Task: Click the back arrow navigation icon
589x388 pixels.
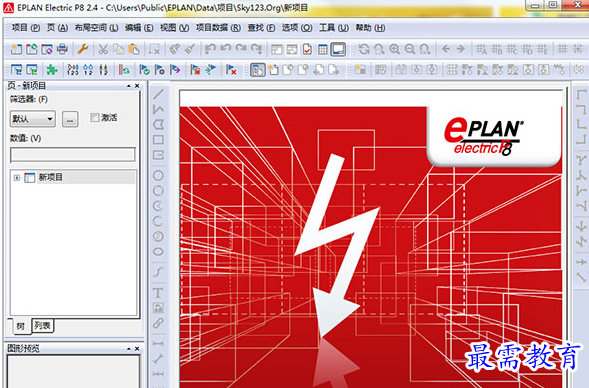Action: [446, 49]
